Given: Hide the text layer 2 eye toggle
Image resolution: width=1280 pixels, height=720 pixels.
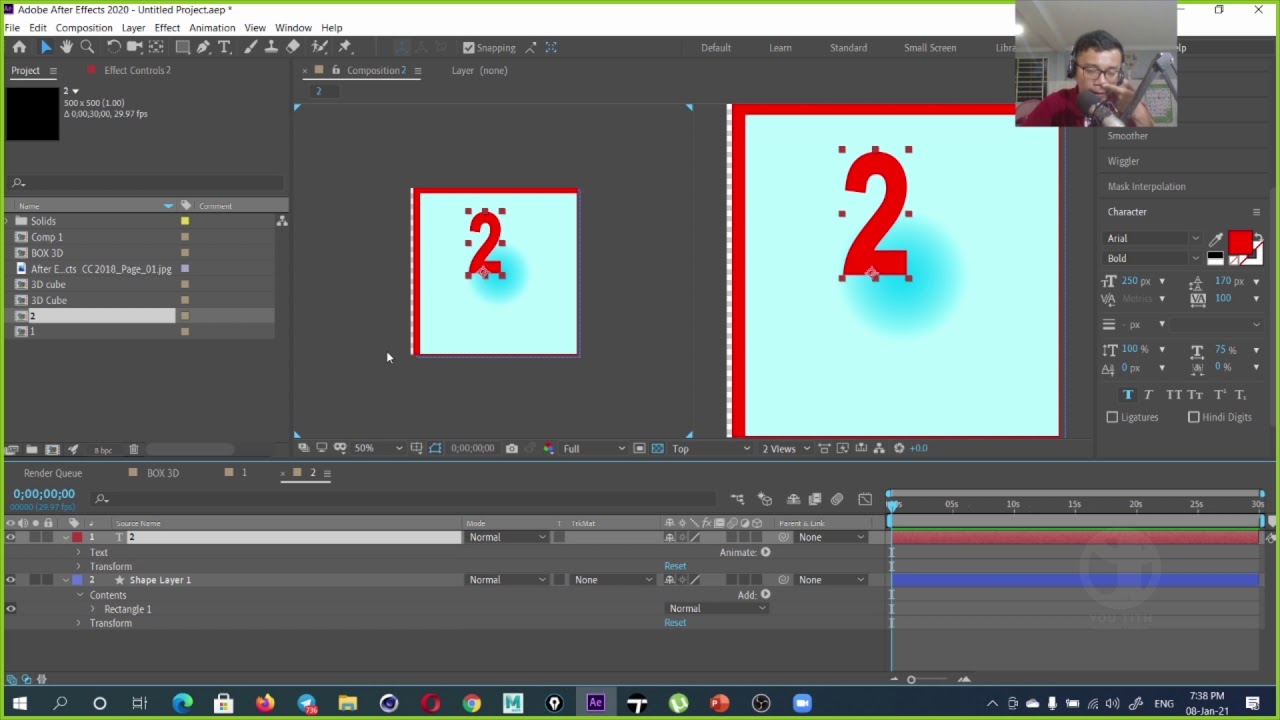Looking at the screenshot, I should click(x=11, y=538).
